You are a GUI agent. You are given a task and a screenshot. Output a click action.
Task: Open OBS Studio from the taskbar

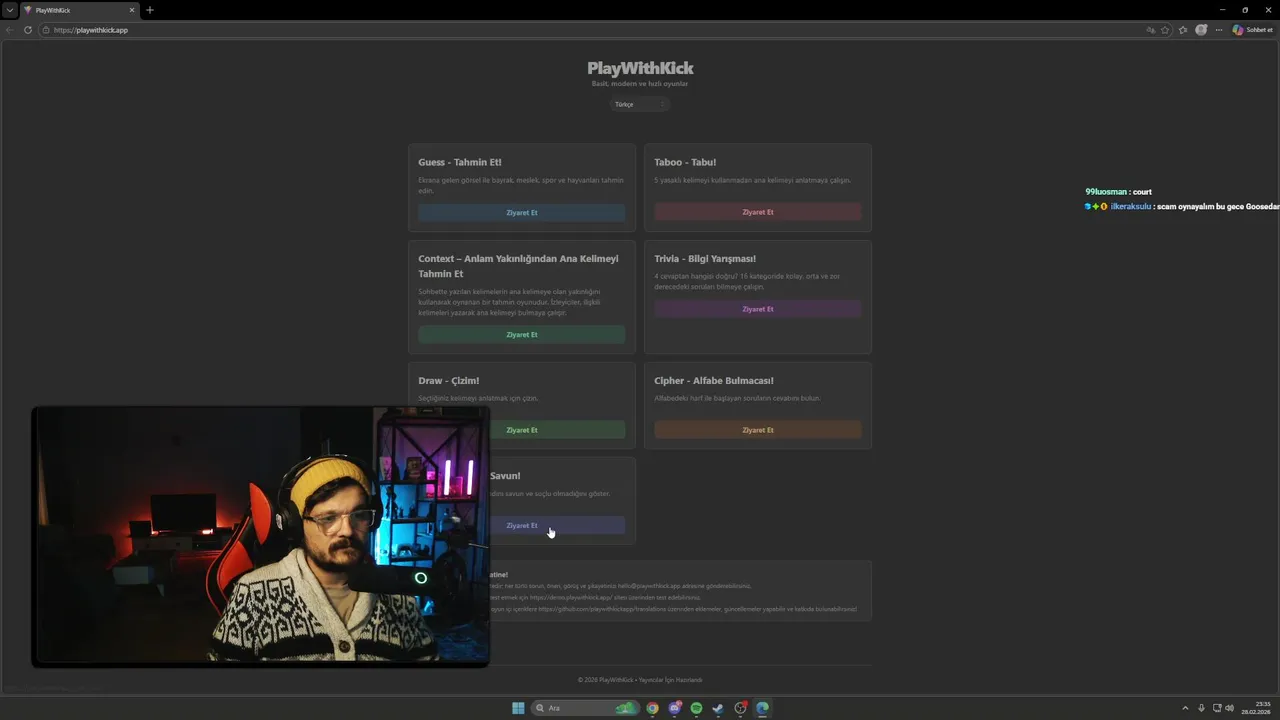[x=740, y=708]
